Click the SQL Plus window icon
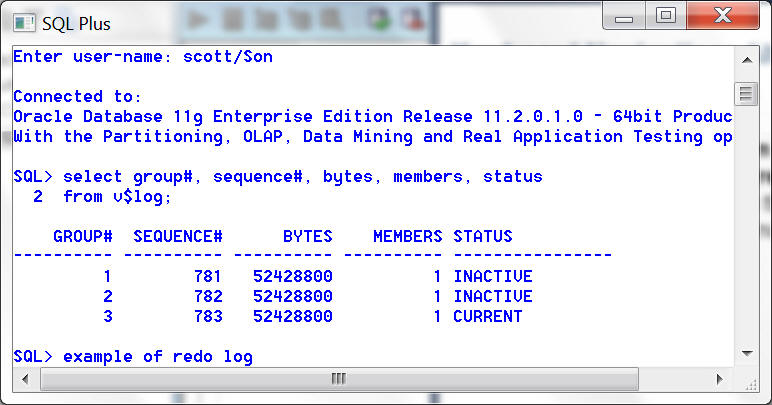772x405 pixels. (x=24, y=23)
